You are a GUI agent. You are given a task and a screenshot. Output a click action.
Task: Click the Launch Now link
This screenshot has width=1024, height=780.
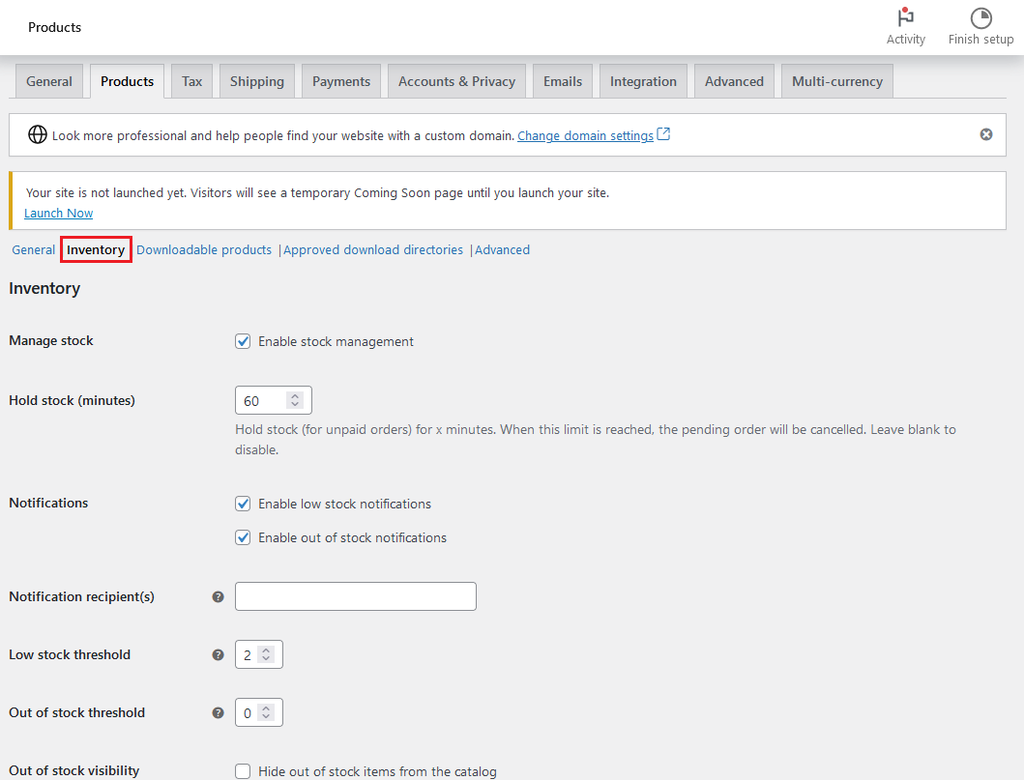click(58, 213)
